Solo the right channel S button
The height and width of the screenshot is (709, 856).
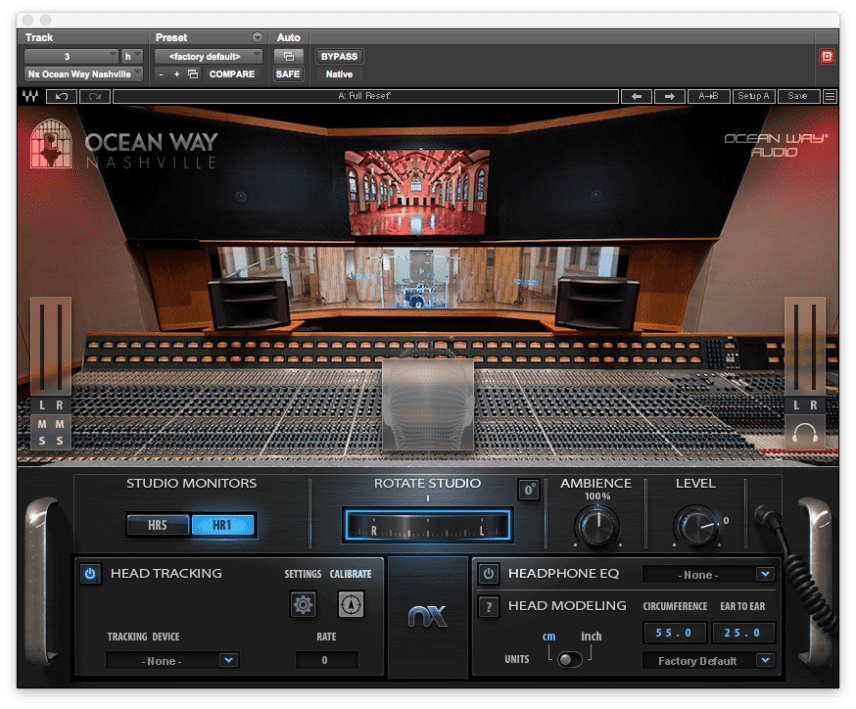point(60,440)
